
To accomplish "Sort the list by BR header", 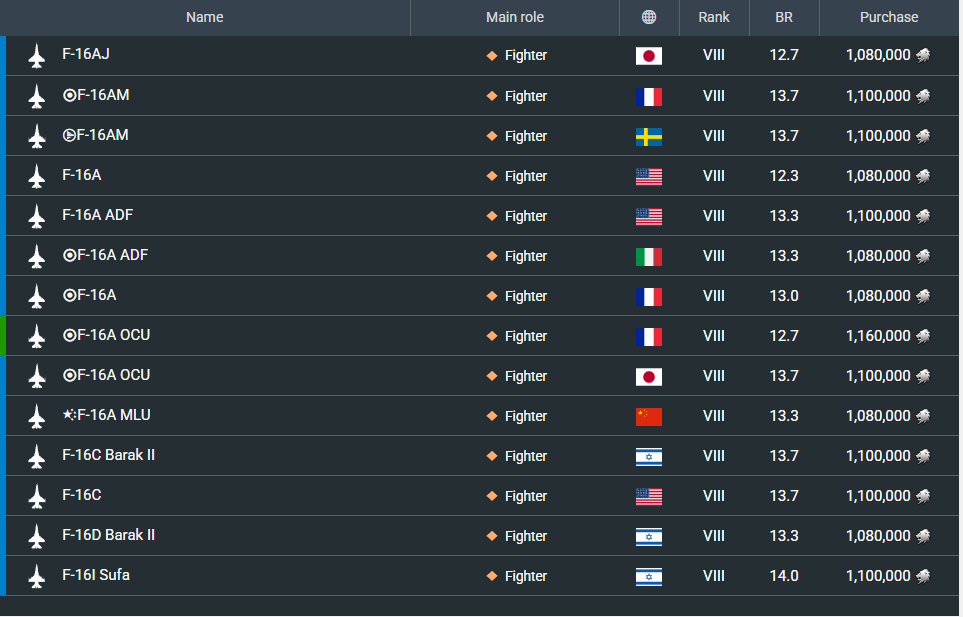I will (784, 17).
